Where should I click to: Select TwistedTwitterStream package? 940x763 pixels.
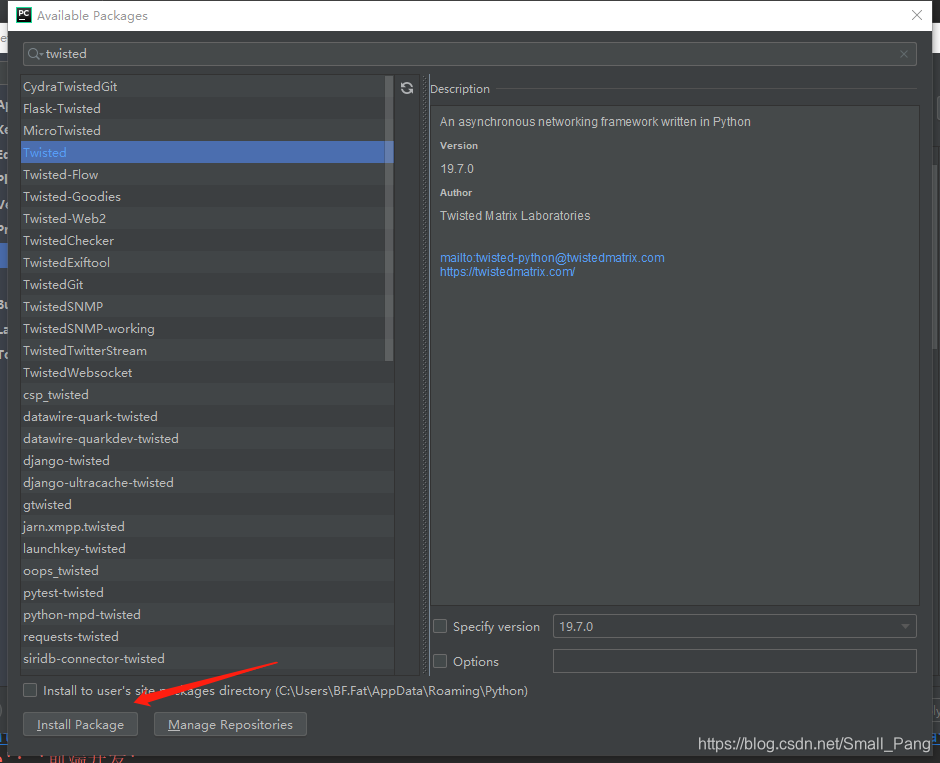point(207,351)
